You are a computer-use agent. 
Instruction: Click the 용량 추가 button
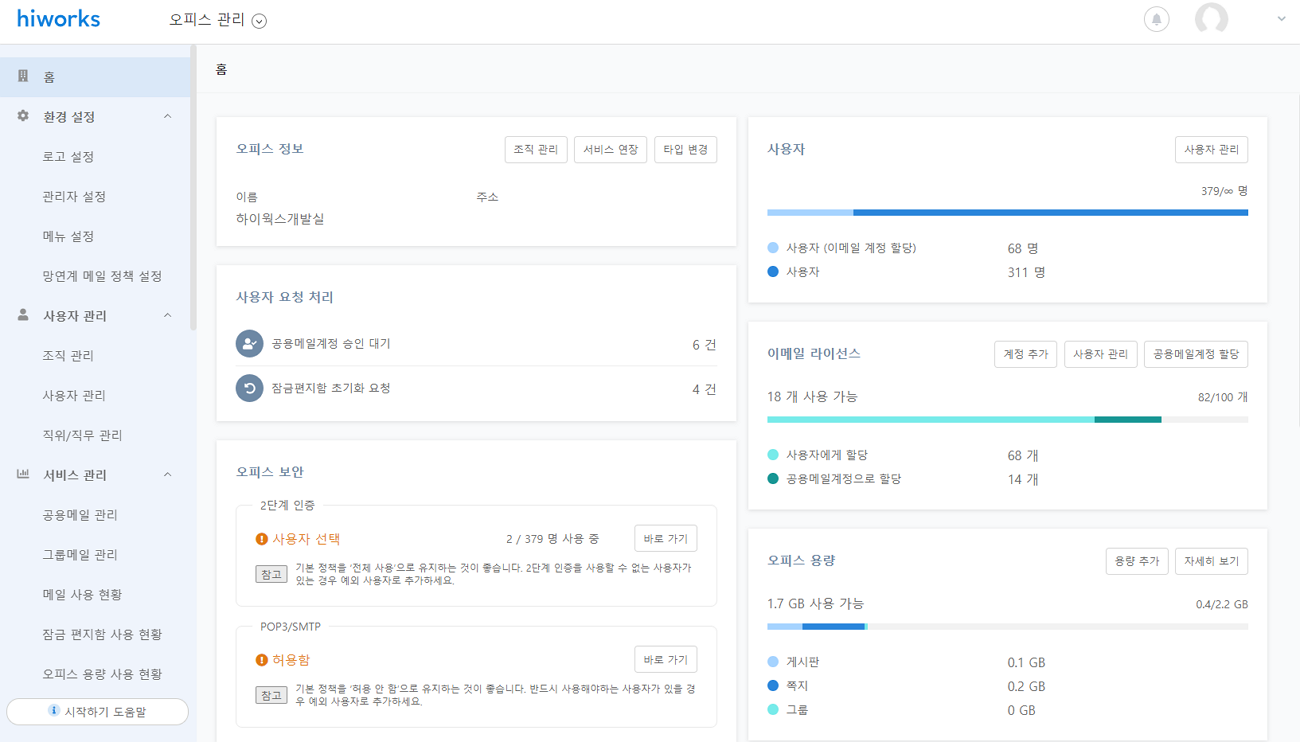click(x=1137, y=561)
